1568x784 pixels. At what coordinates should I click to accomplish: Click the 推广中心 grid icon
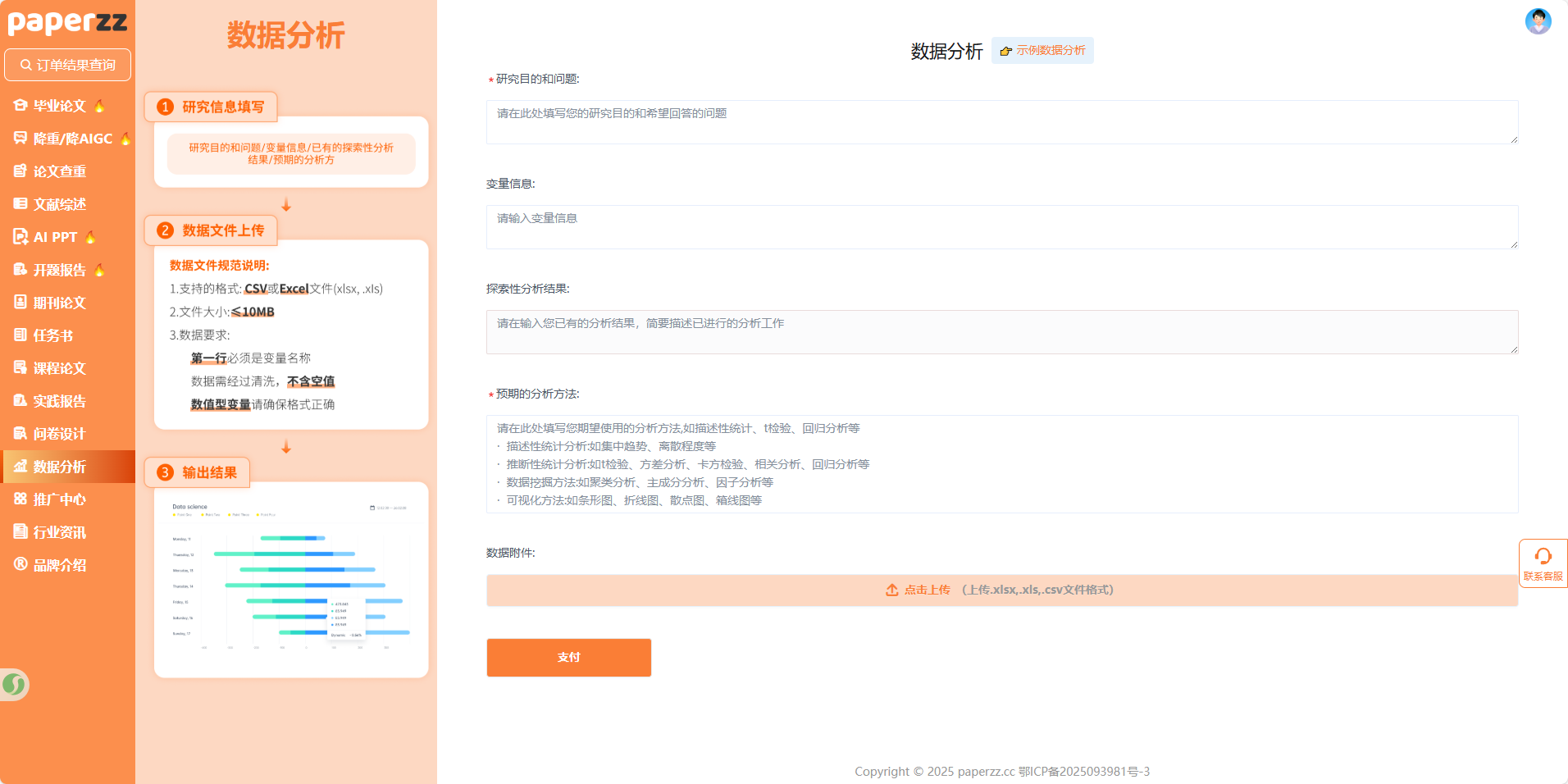[x=21, y=499]
